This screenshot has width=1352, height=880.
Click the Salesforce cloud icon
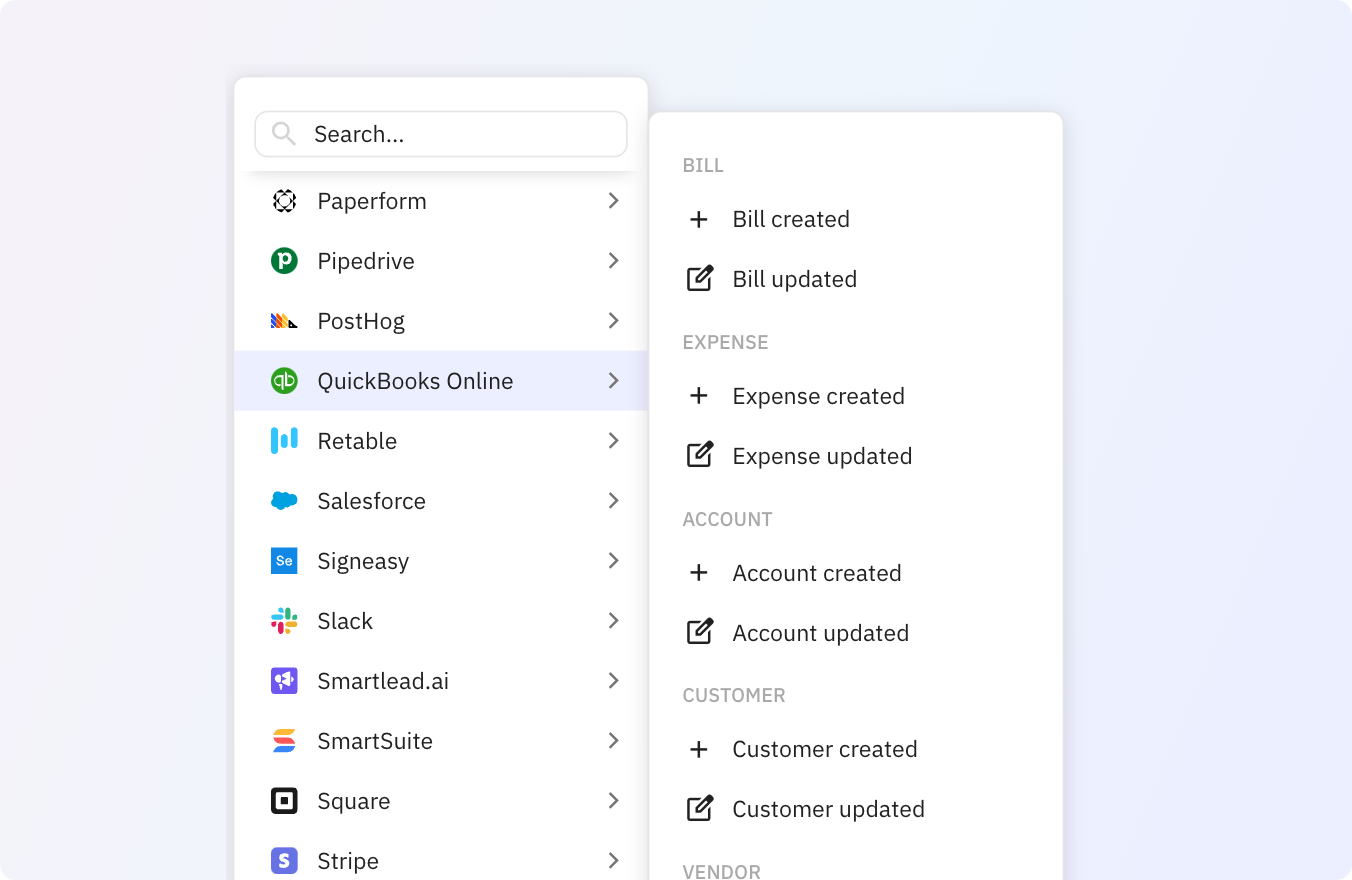click(284, 501)
